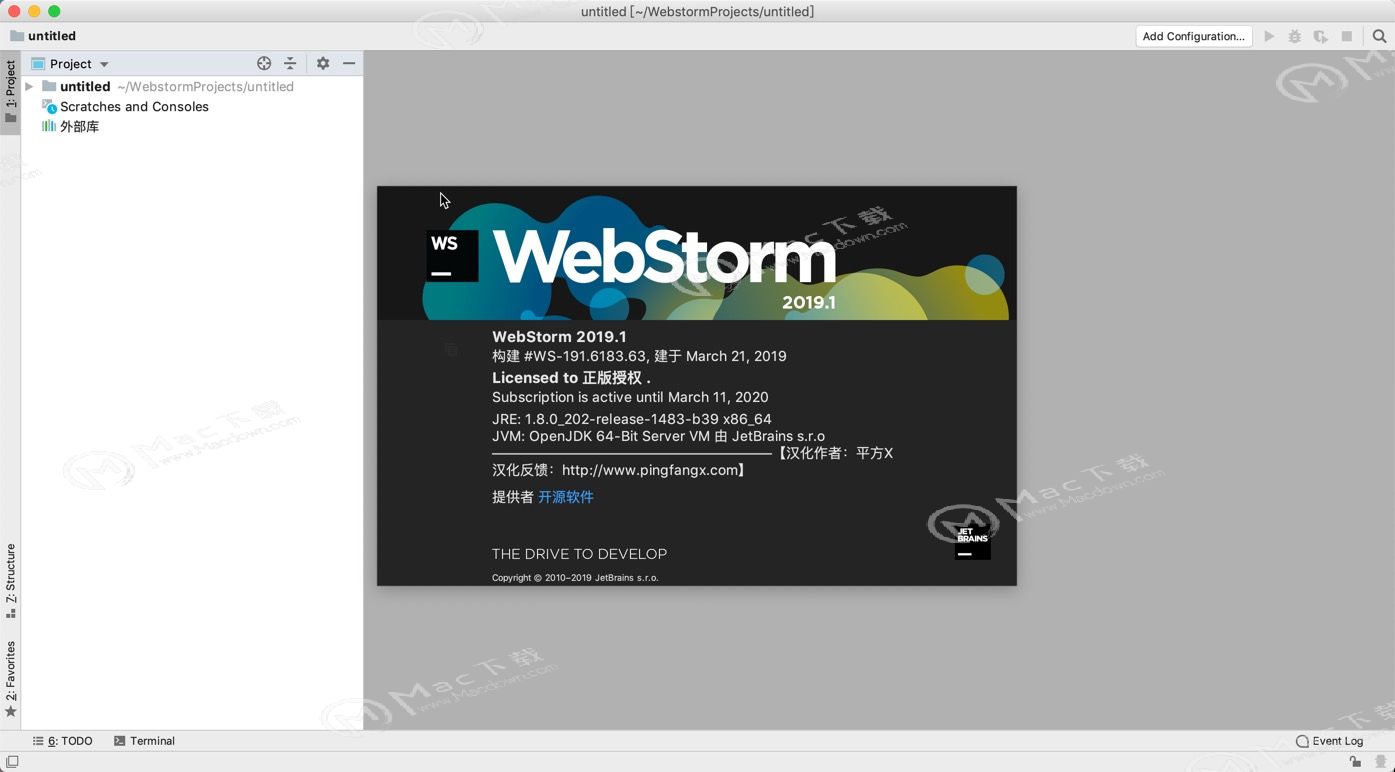Click the JetBrains copyright notice text
1395x772 pixels.
point(575,578)
